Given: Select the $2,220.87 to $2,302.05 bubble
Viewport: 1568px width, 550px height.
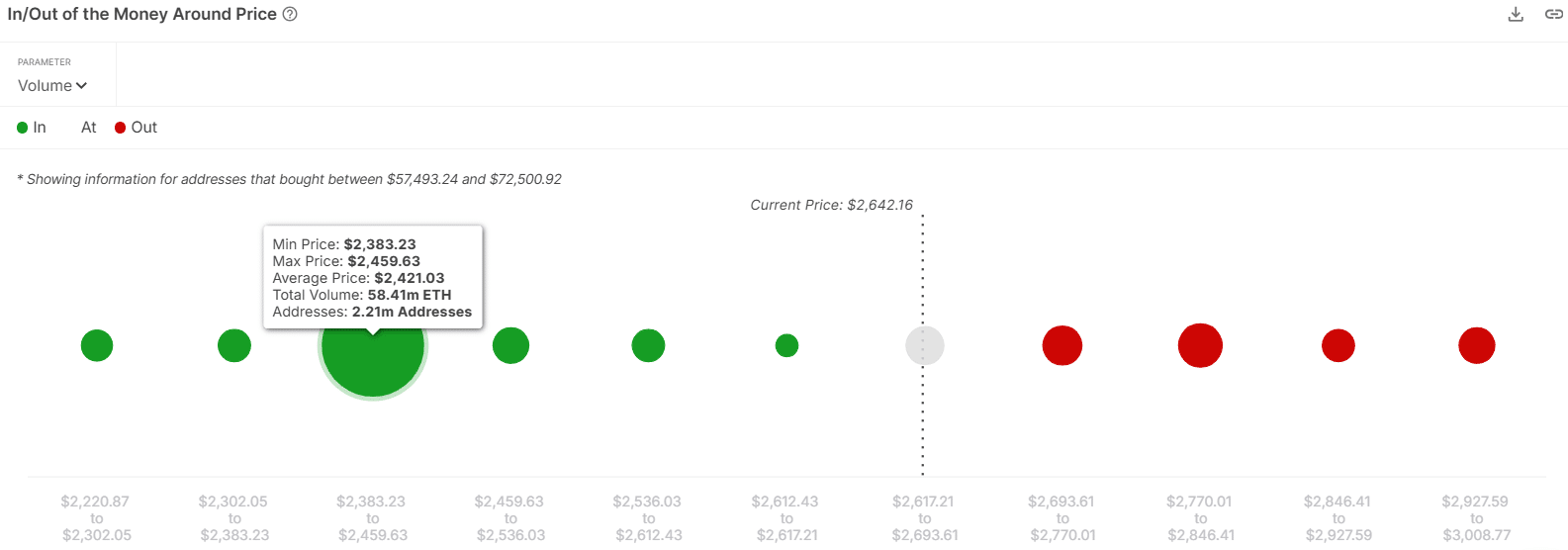Looking at the screenshot, I should point(97,346).
